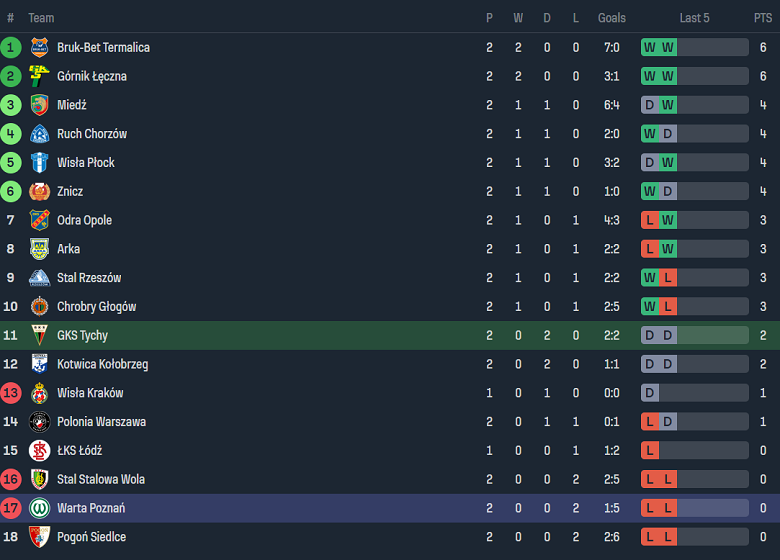Viewport: 780px width, 560px height.
Task: Click the Odra Opole team crest
Action: 39,220
